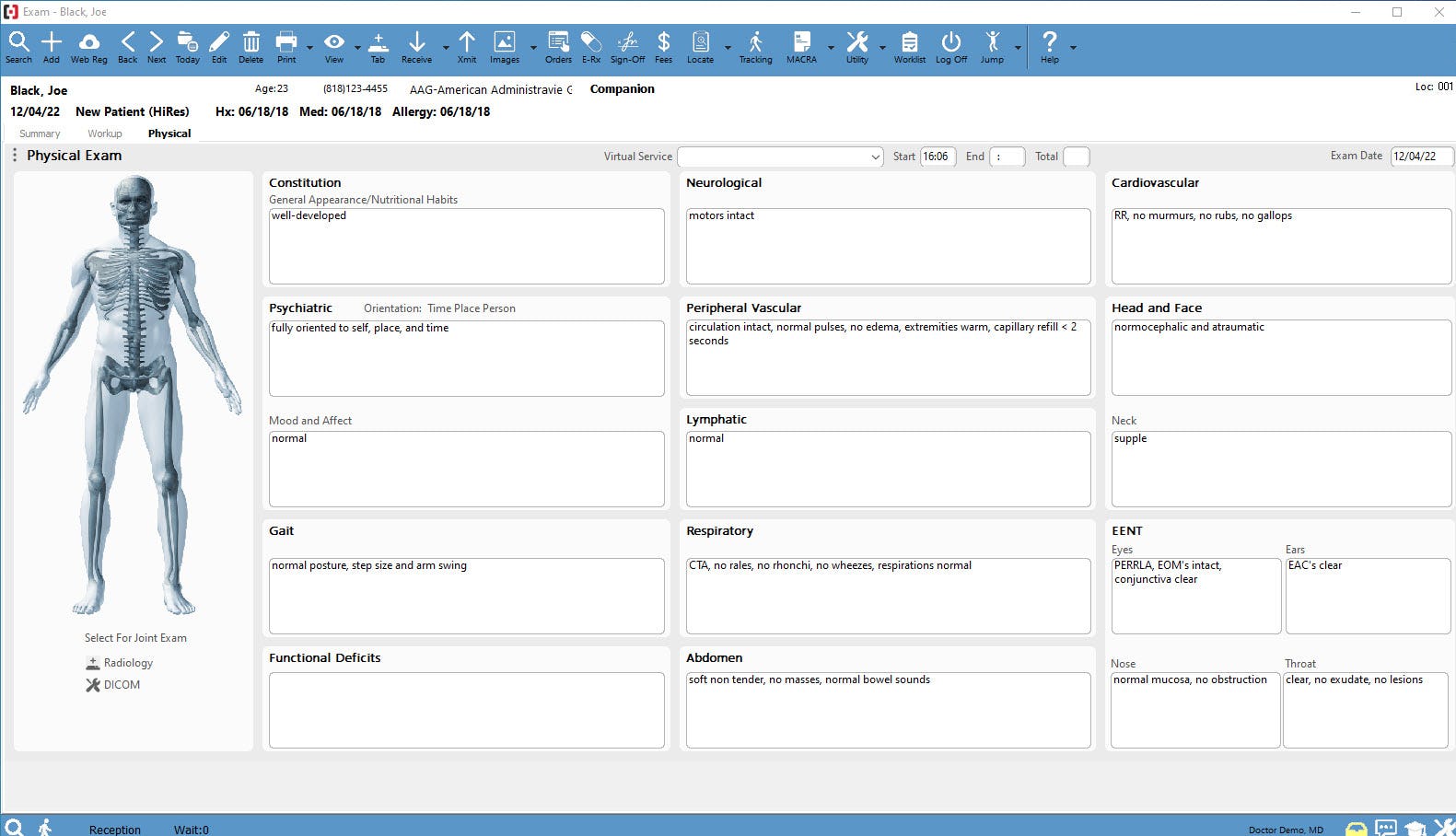Screen dimensions: 1456x836
Task: Click the Web Reg cloud icon
Action: pyautogui.click(x=89, y=47)
